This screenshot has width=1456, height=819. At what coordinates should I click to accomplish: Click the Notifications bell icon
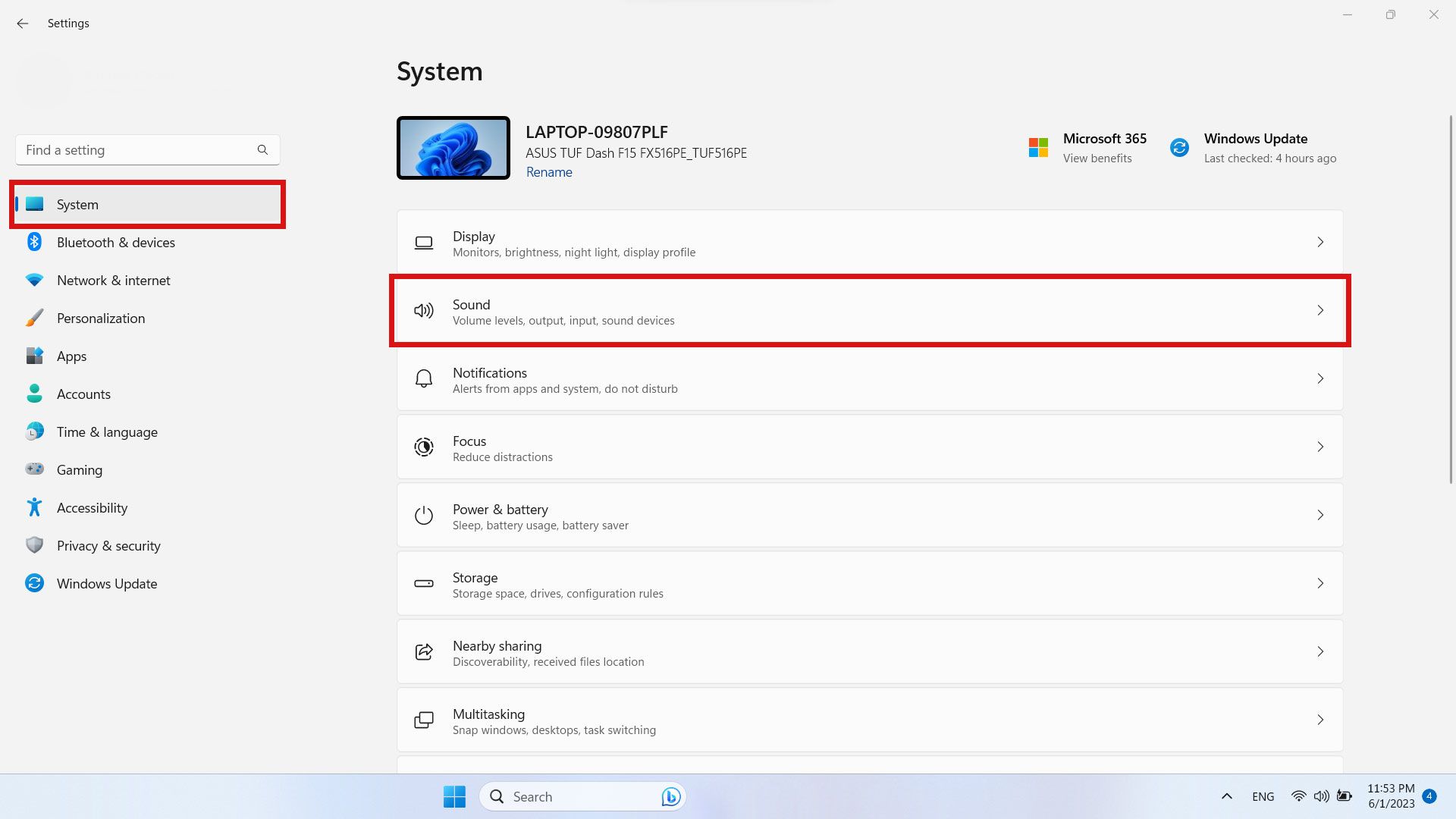[x=424, y=378]
